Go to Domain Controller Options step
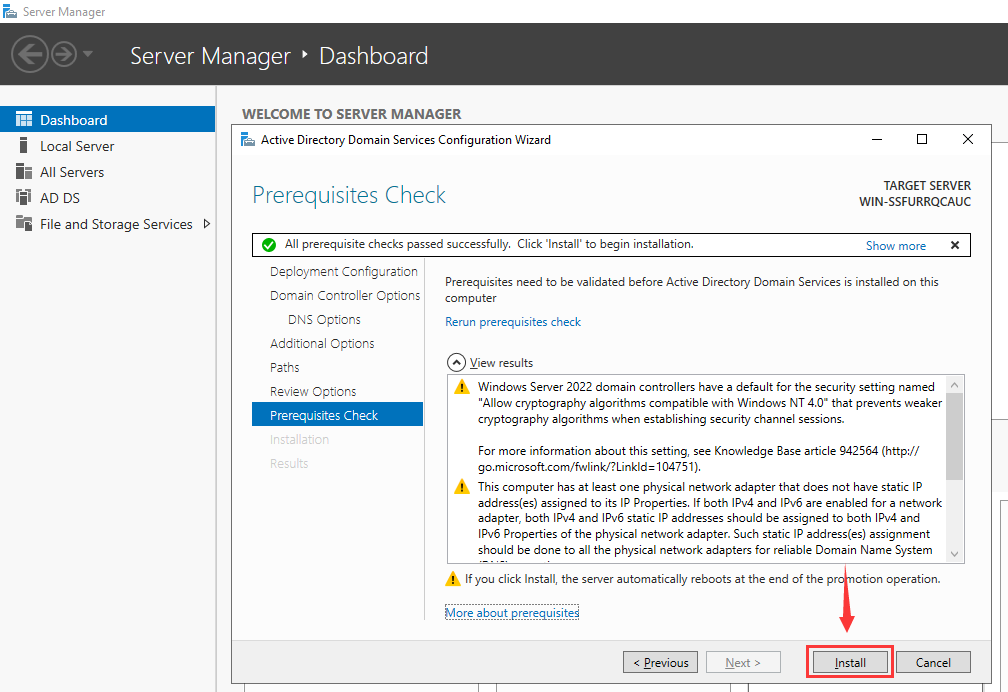The width and height of the screenshot is (1008, 692). pos(344,295)
